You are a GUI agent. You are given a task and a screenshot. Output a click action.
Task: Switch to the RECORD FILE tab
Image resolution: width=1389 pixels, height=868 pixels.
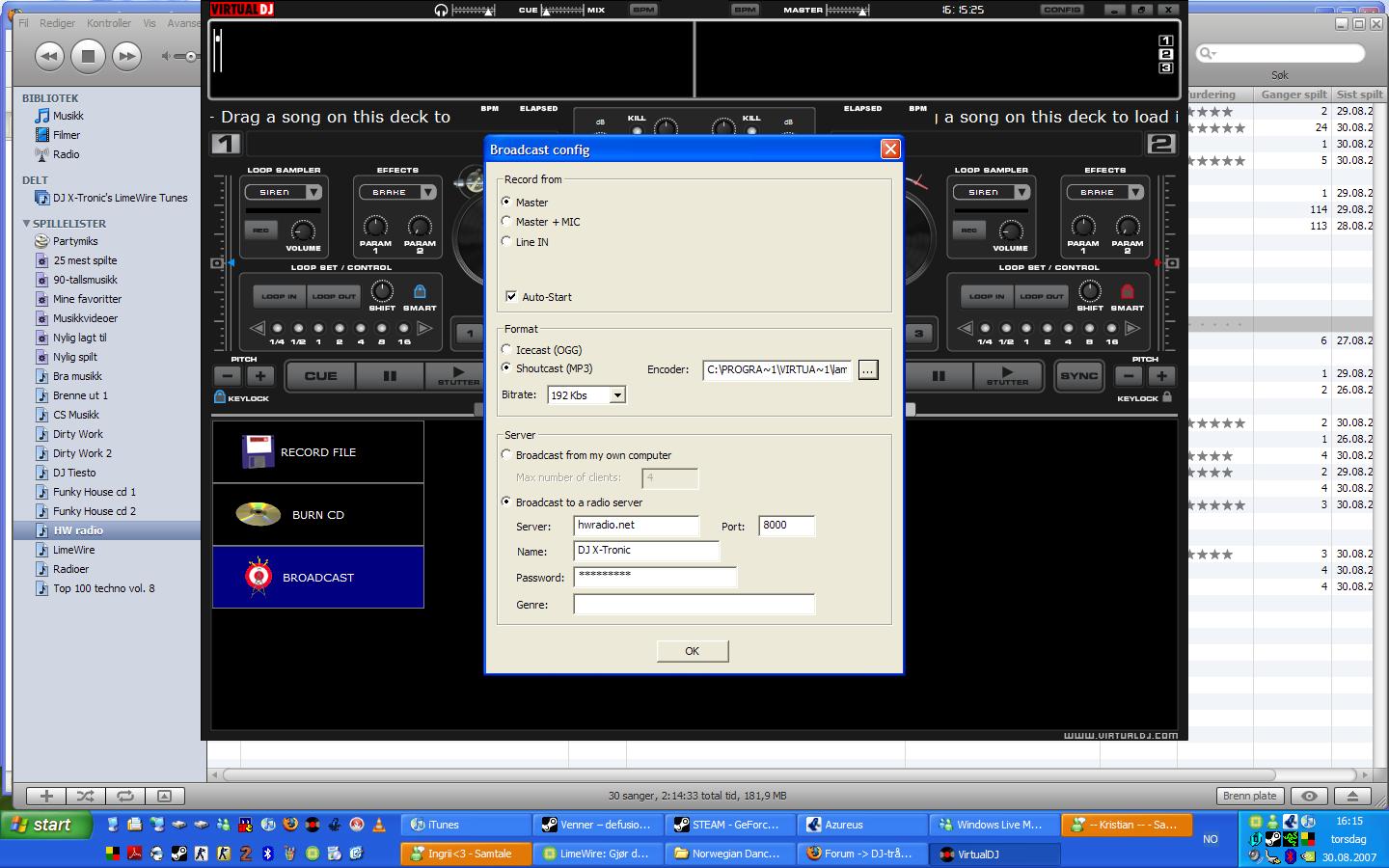coord(318,451)
